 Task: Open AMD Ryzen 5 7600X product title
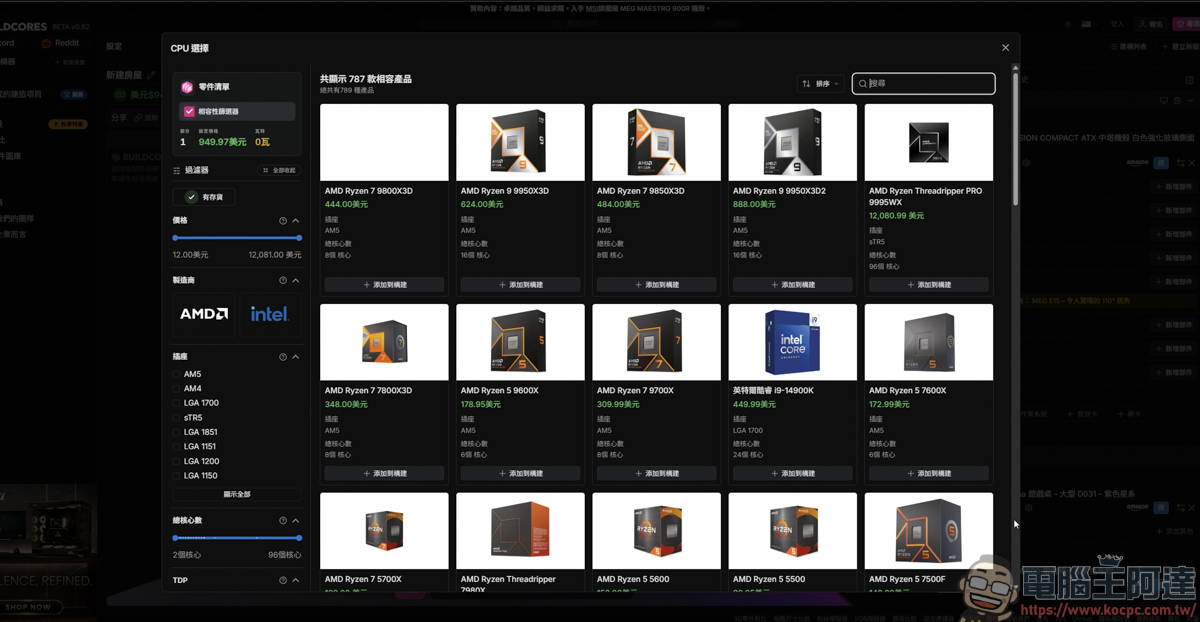tap(907, 391)
